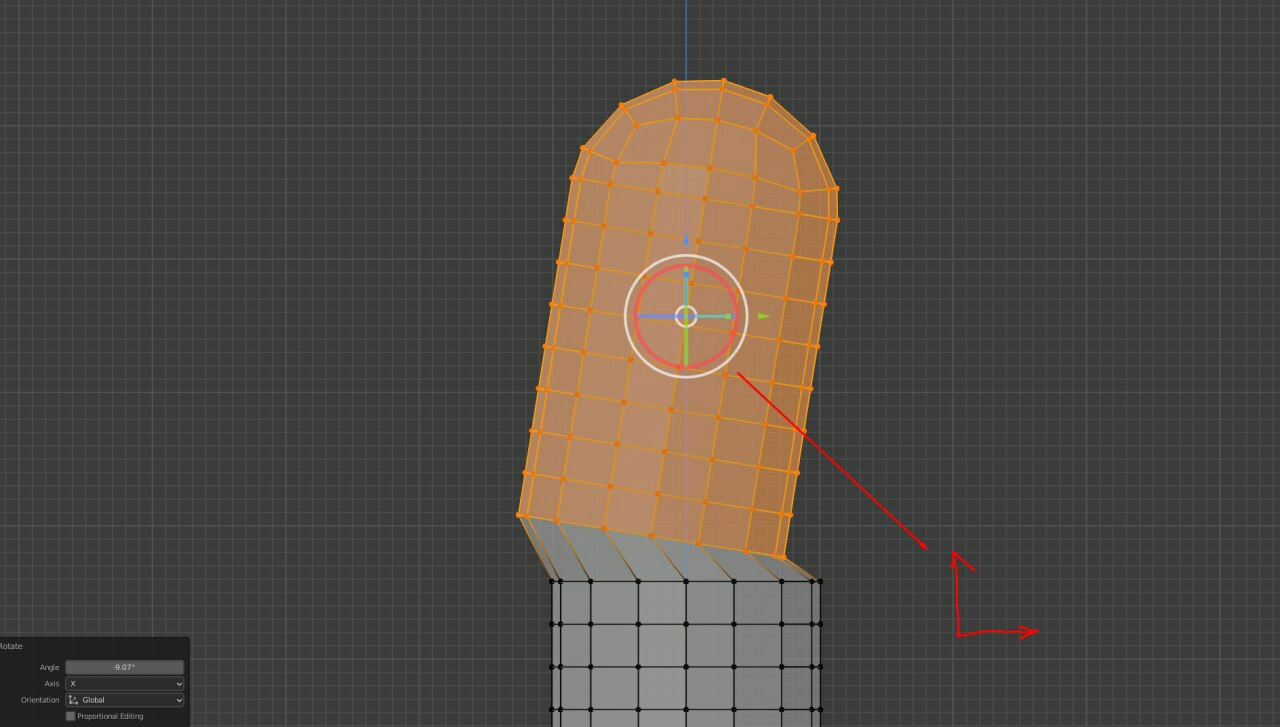The height and width of the screenshot is (727, 1280).
Task: Enable the Proportional Editing checkbox
Action: 70,716
